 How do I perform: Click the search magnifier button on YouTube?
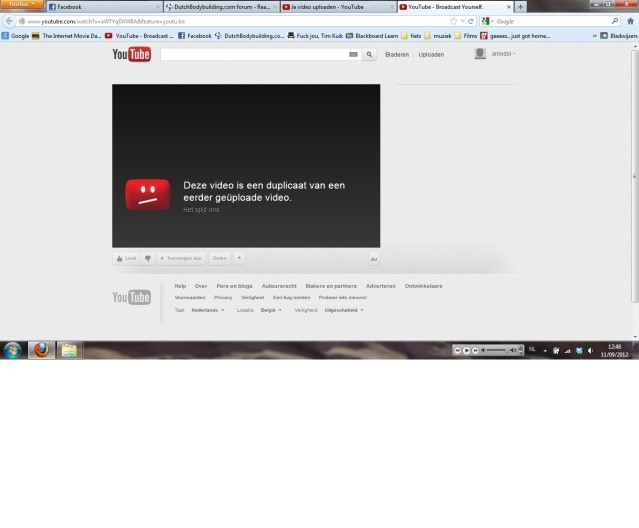click(370, 55)
